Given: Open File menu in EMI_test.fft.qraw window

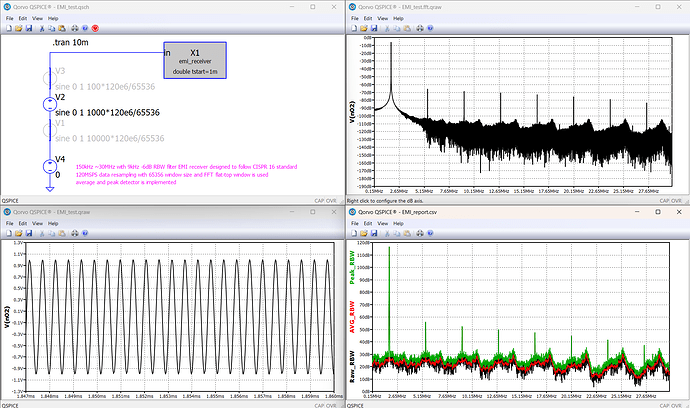Looking at the screenshot, I should coord(355,18).
